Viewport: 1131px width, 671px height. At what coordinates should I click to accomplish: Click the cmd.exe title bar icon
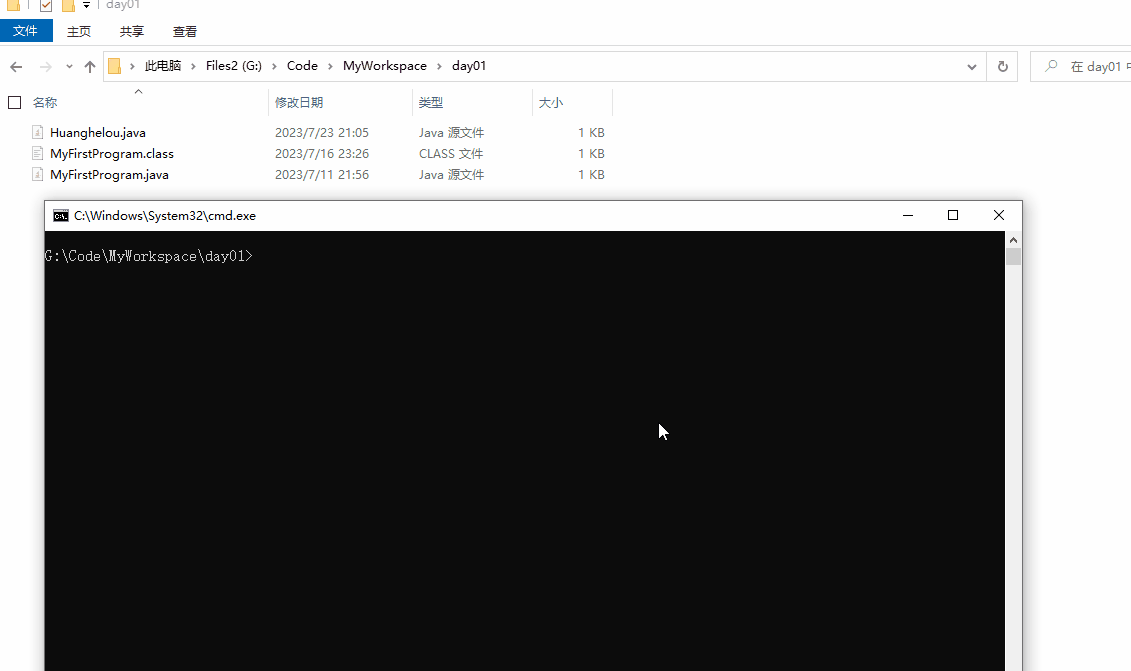pyautogui.click(x=61, y=216)
